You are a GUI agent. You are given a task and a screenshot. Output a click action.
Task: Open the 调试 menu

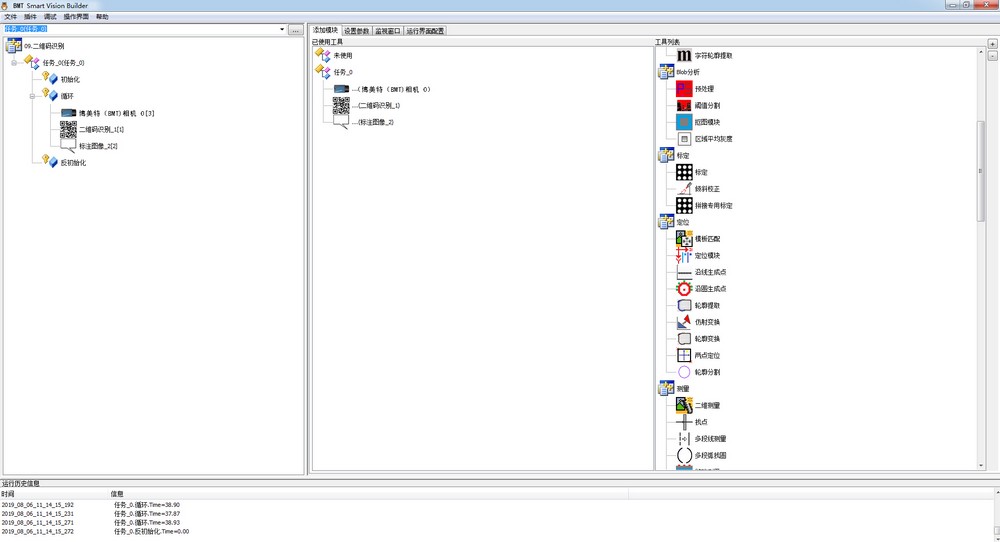click(x=50, y=17)
